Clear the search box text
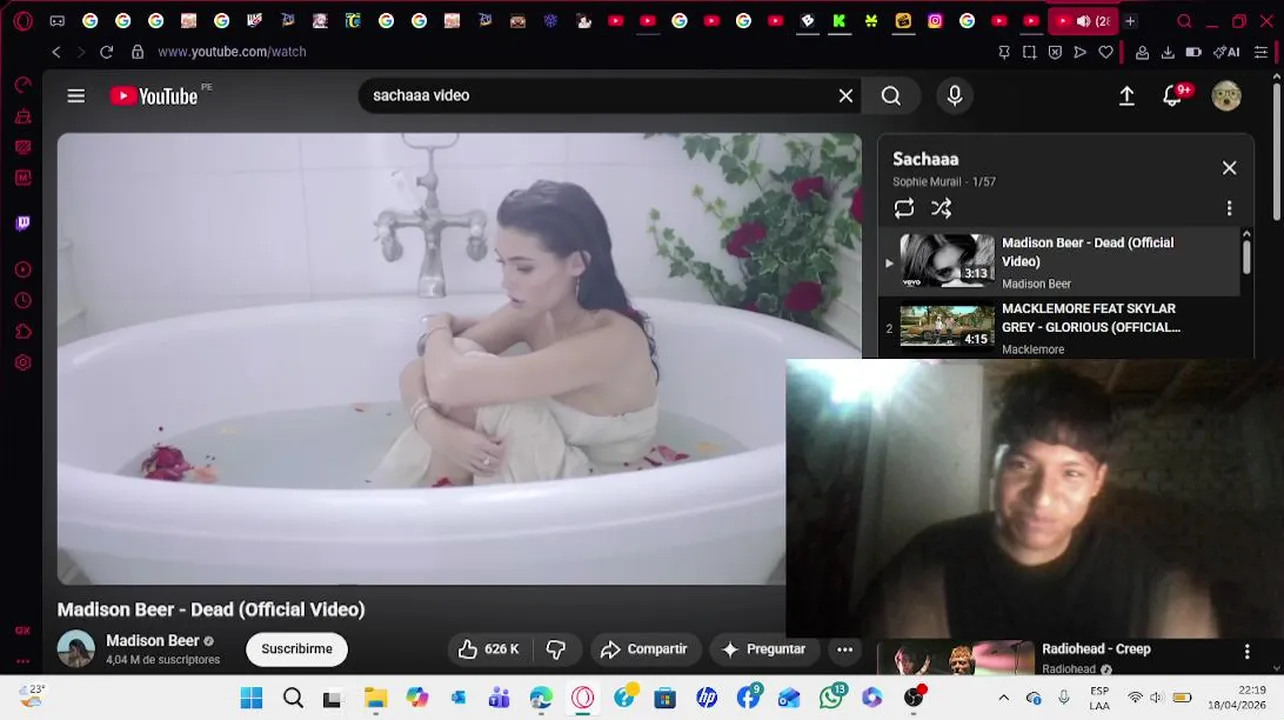Image resolution: width=1284 pixels, height=720 pixels. (x=846, y=96)
